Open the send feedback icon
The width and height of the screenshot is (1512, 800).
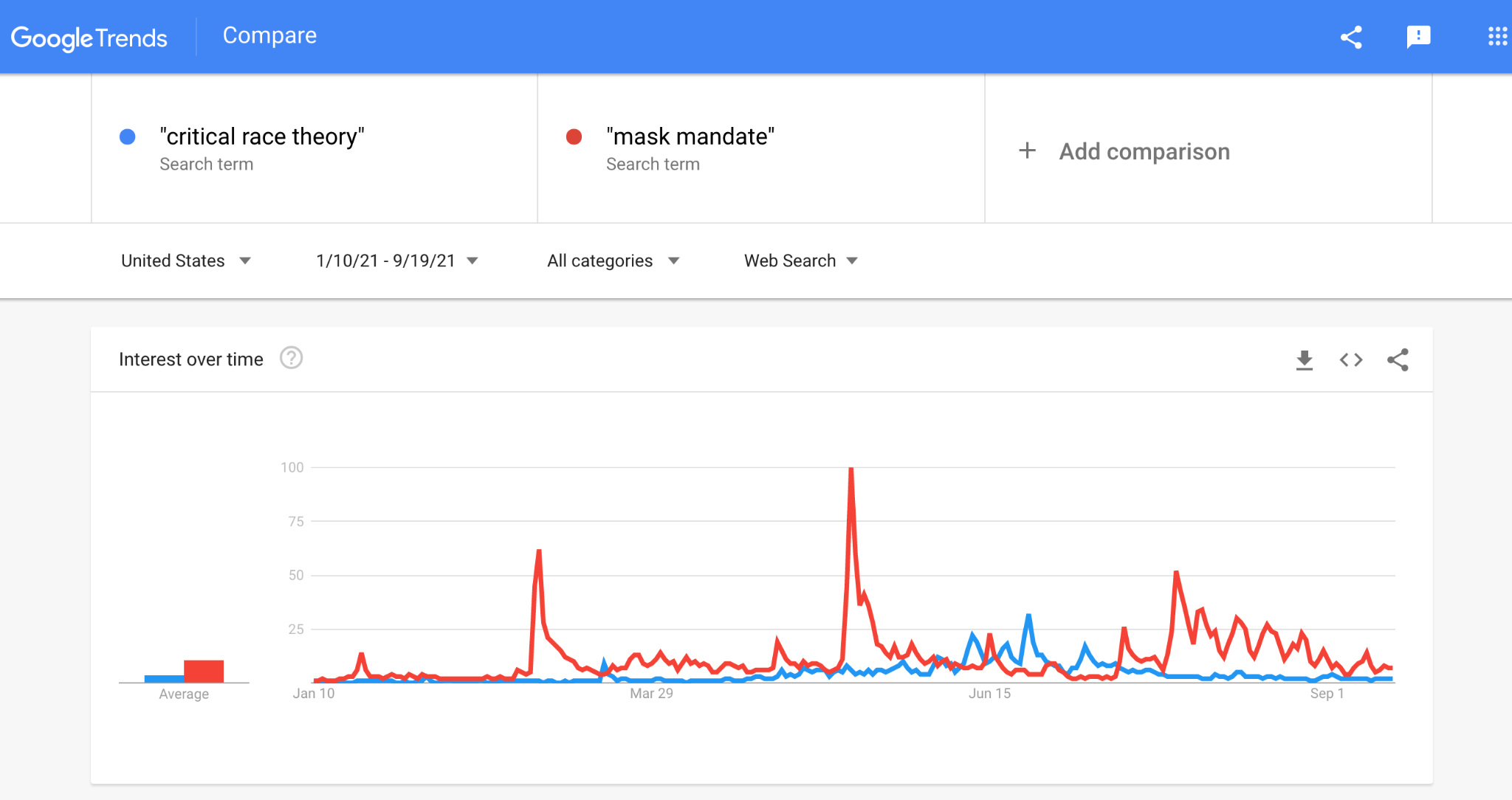click(1418, 37)
